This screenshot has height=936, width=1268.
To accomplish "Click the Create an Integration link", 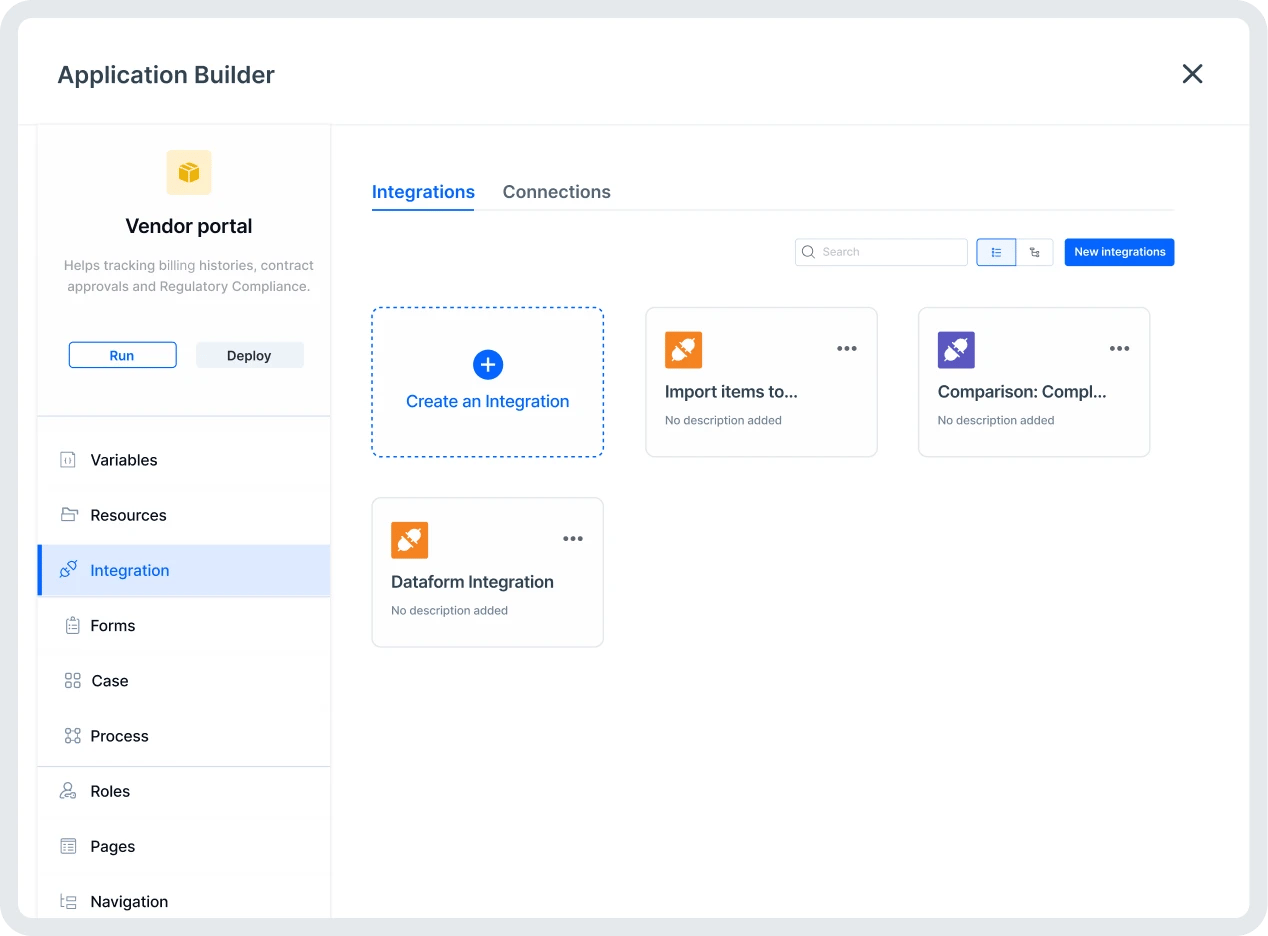I will [x=487, y=401].
